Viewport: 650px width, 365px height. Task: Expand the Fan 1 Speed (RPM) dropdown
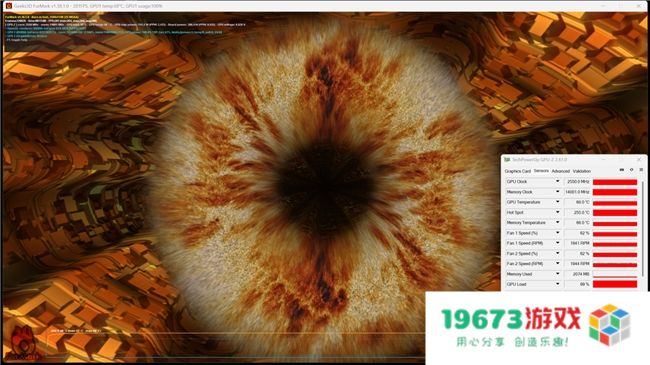557,243
